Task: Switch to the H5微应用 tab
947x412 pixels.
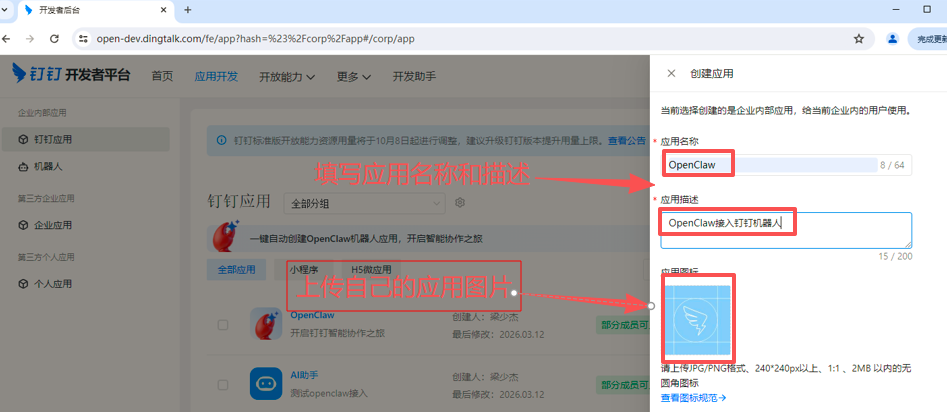Action: [371, 270]
